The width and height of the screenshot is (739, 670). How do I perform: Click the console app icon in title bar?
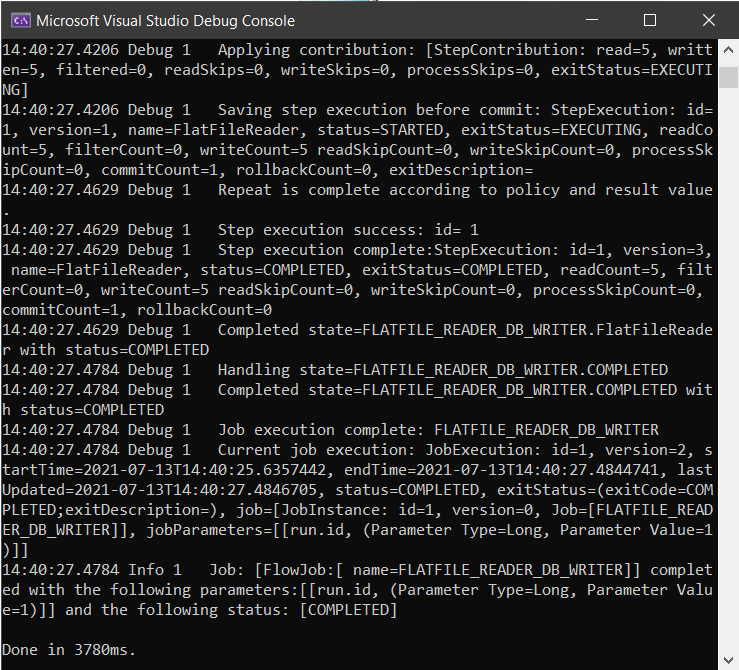(x=20, y=21)
